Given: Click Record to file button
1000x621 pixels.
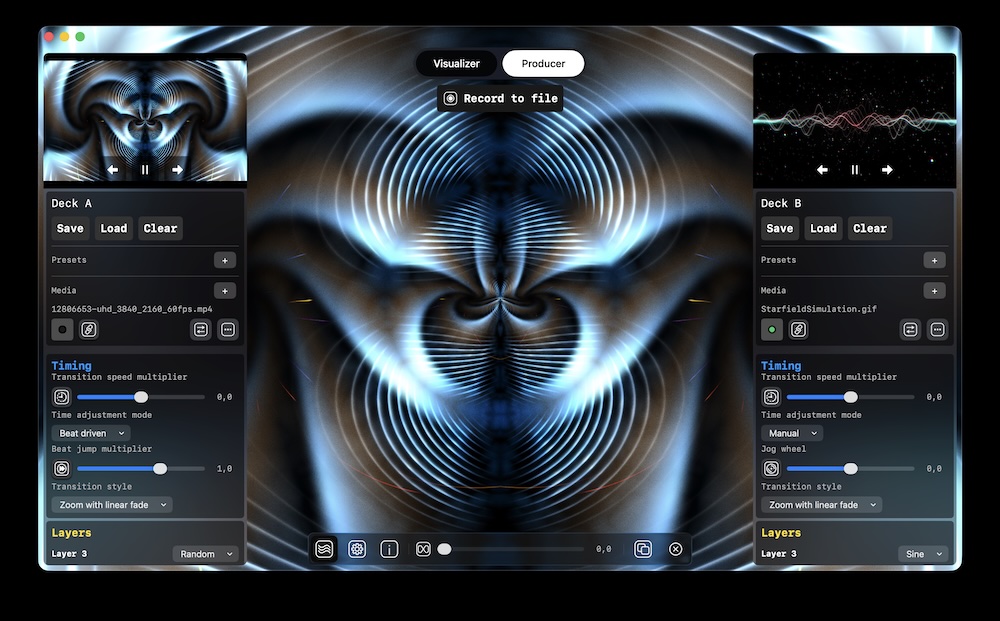Looking at the screenshot, I should click(500, 98).
